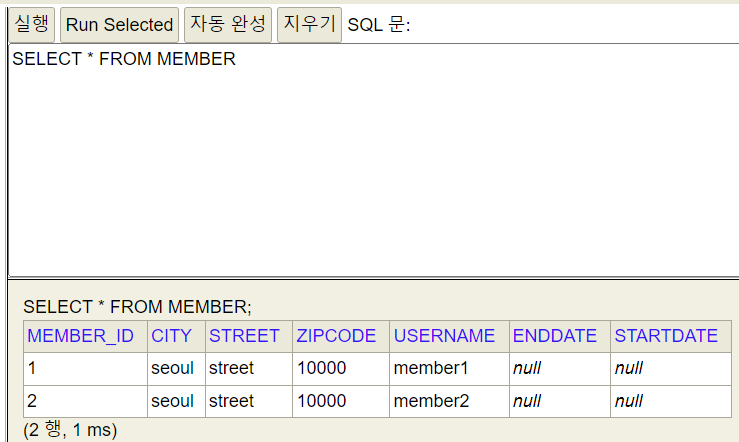Click the result query text 'SELECT * FROM MEMBER;'
Screen dimensions: 739x442
(137, 307)
